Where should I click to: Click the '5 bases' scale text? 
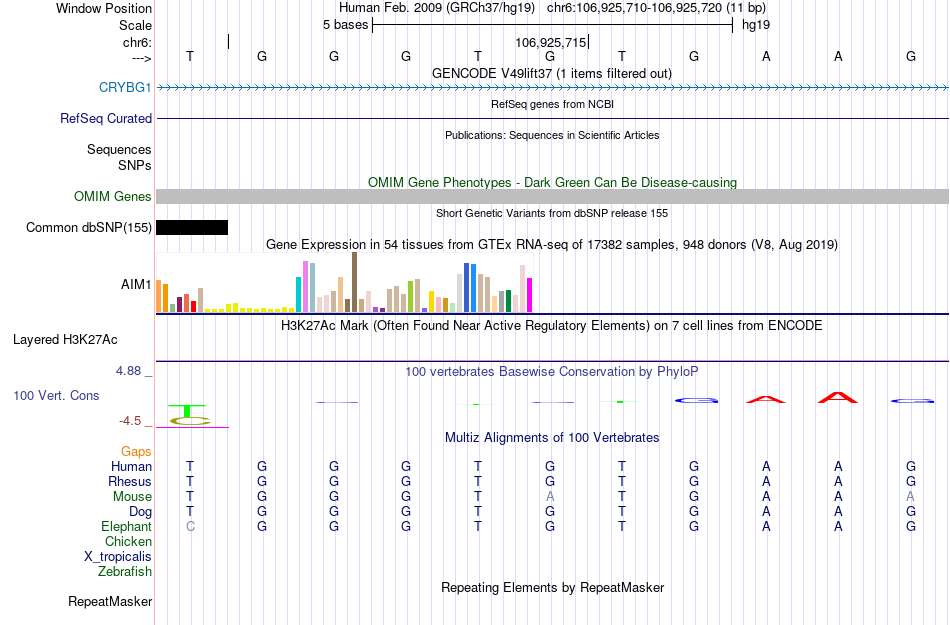click(x=345, y=25)
